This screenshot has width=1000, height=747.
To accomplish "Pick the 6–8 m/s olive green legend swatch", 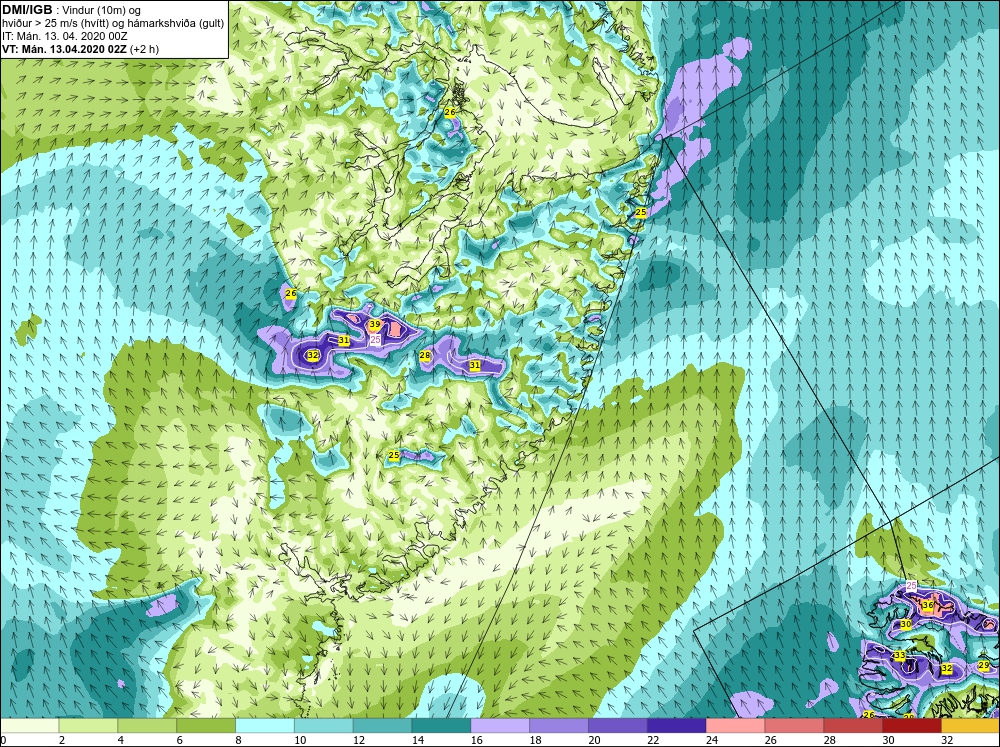I will pyautogui.click(x=206, y=725).
